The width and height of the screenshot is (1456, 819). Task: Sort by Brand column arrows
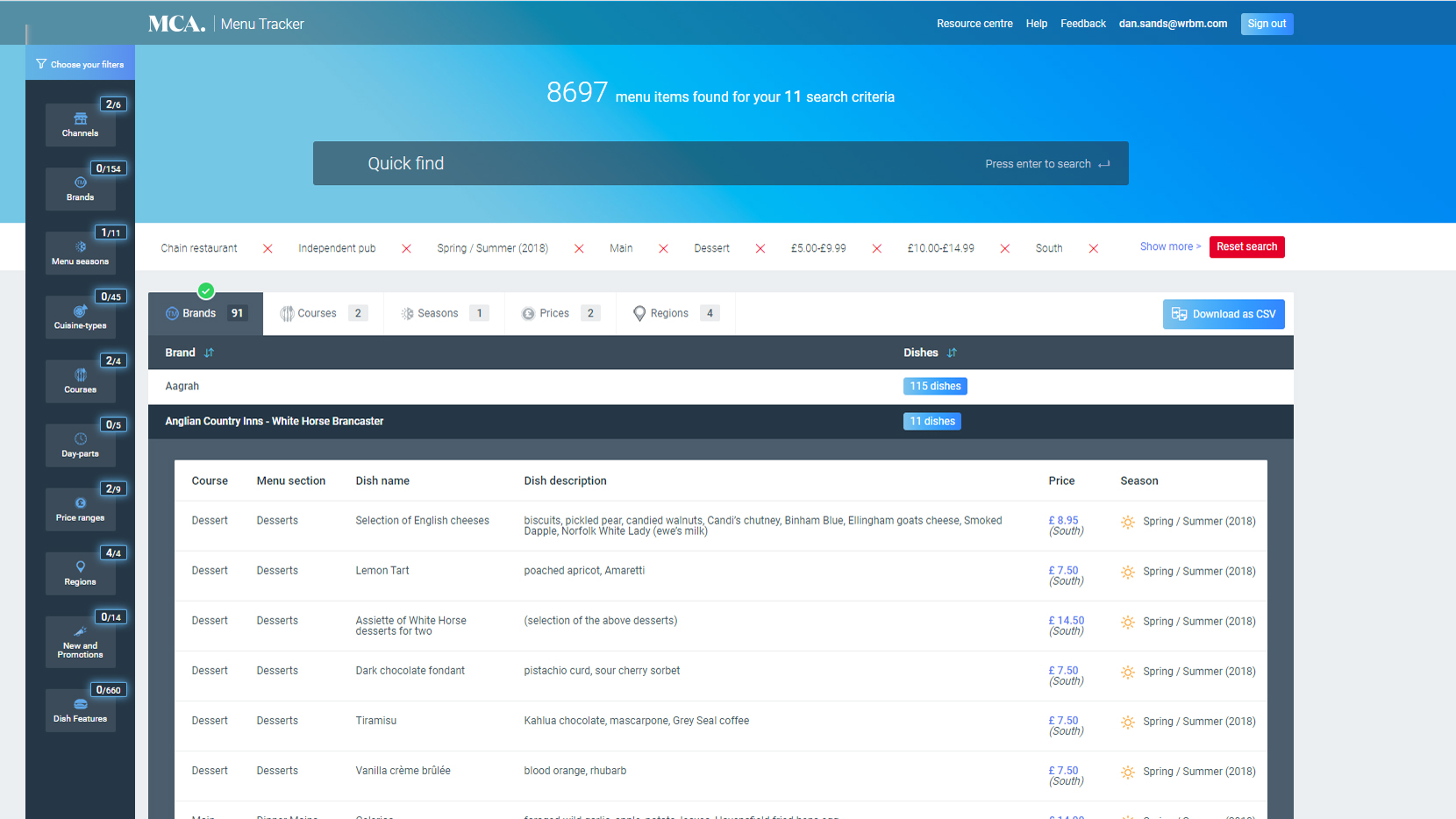[209, 353]
